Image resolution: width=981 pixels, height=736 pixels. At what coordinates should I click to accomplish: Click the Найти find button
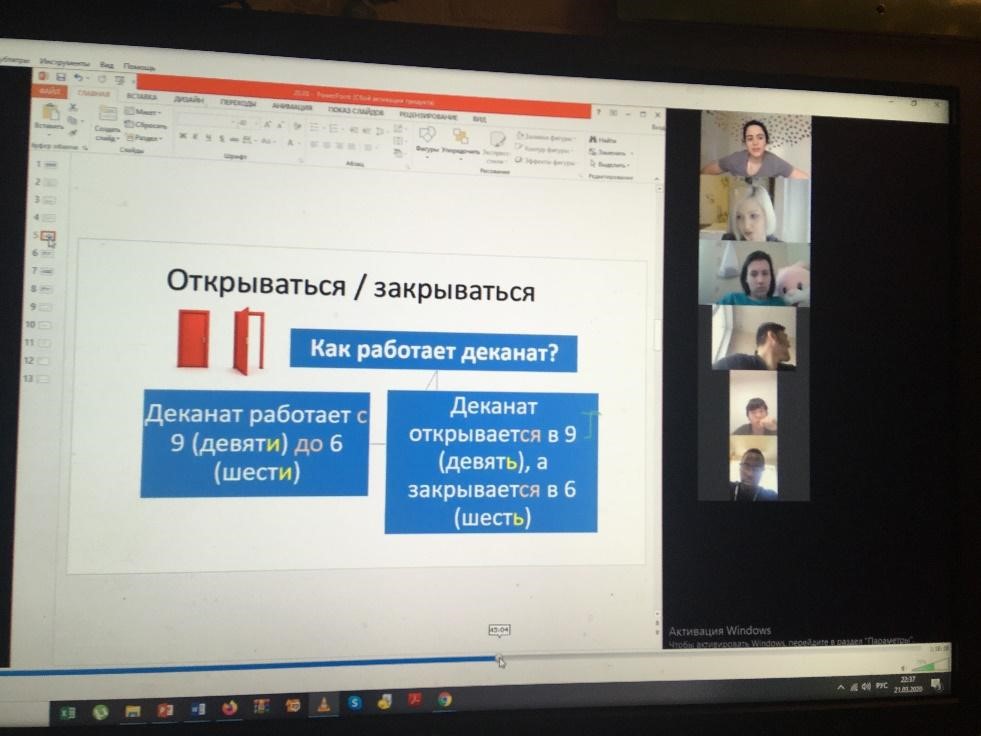[605, 140]
